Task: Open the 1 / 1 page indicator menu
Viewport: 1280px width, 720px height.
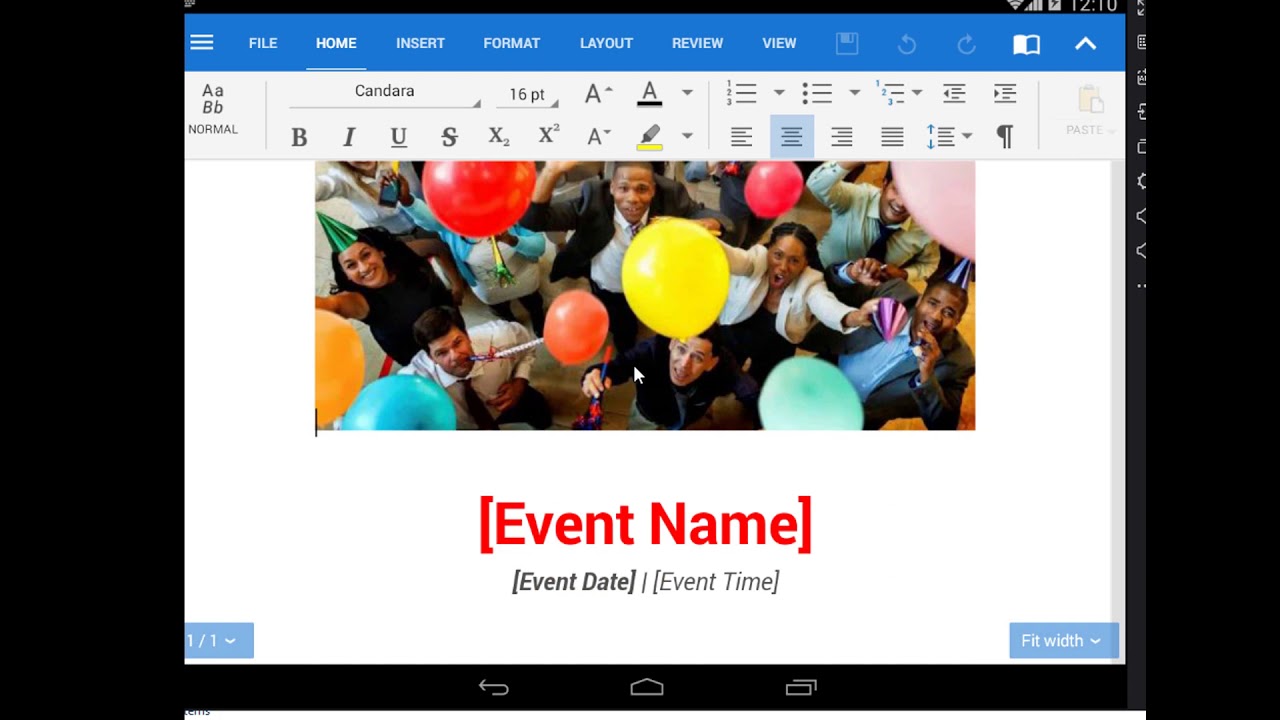Action: click(x=219, y=641)
